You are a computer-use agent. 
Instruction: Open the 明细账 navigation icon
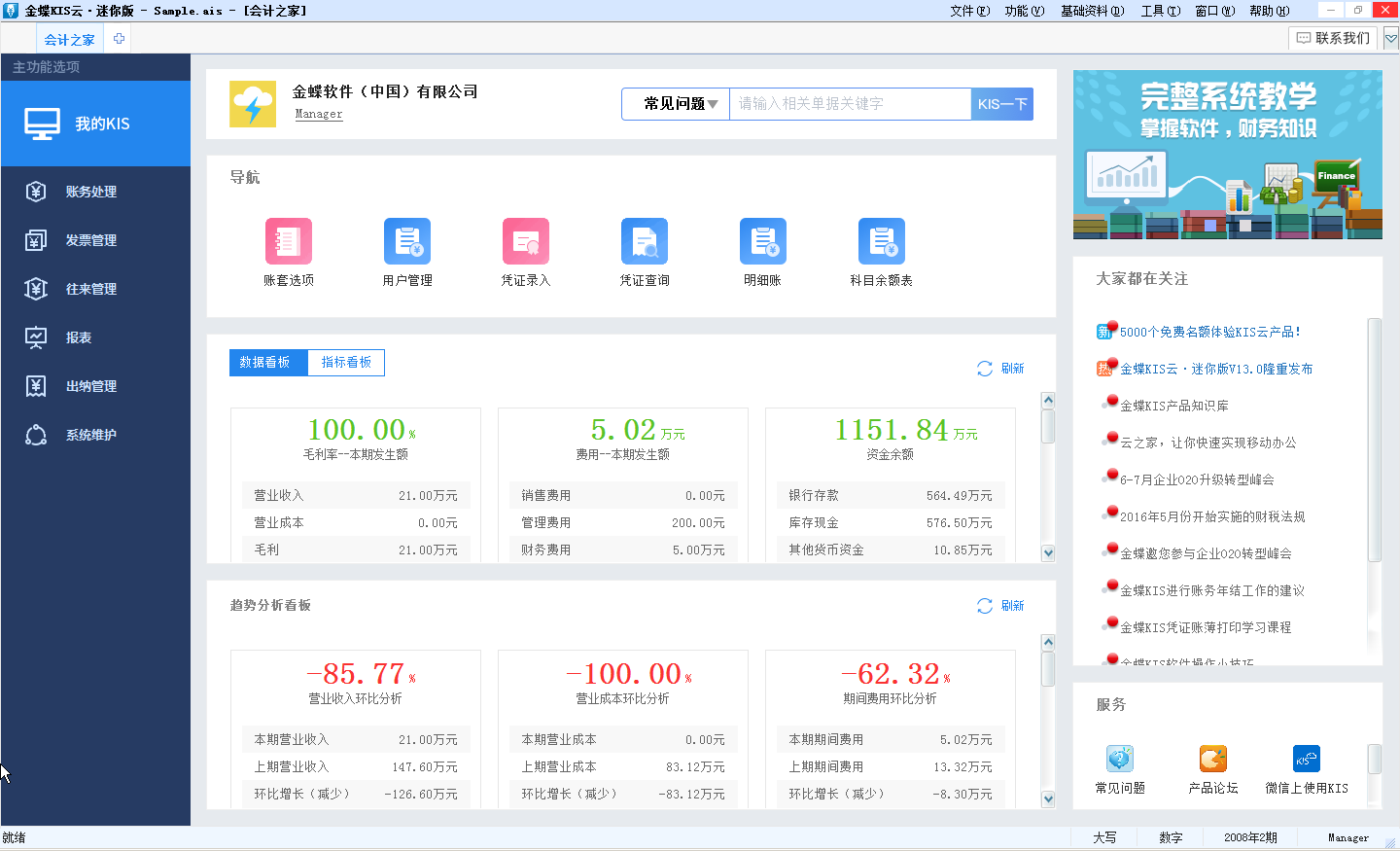coord(763,241)
